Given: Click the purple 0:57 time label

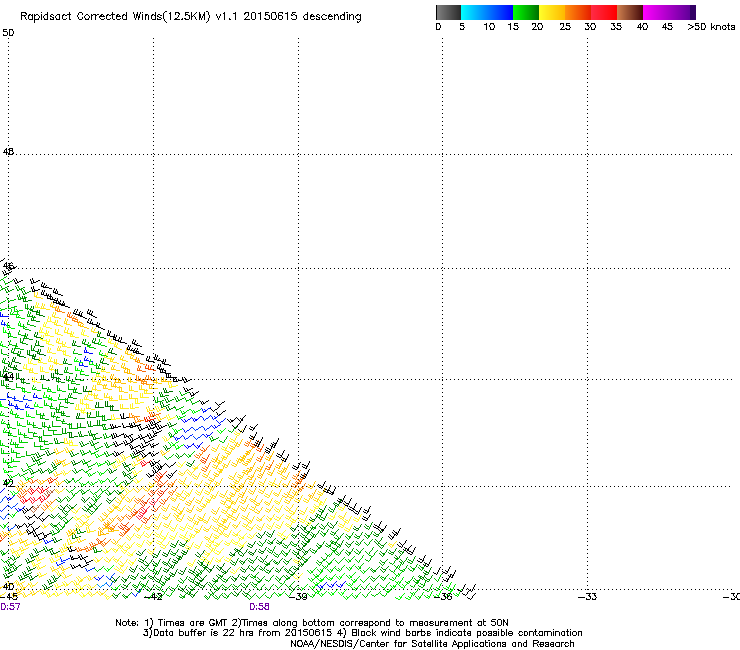Looking at the screenshot, I should [x=10, y=607].
